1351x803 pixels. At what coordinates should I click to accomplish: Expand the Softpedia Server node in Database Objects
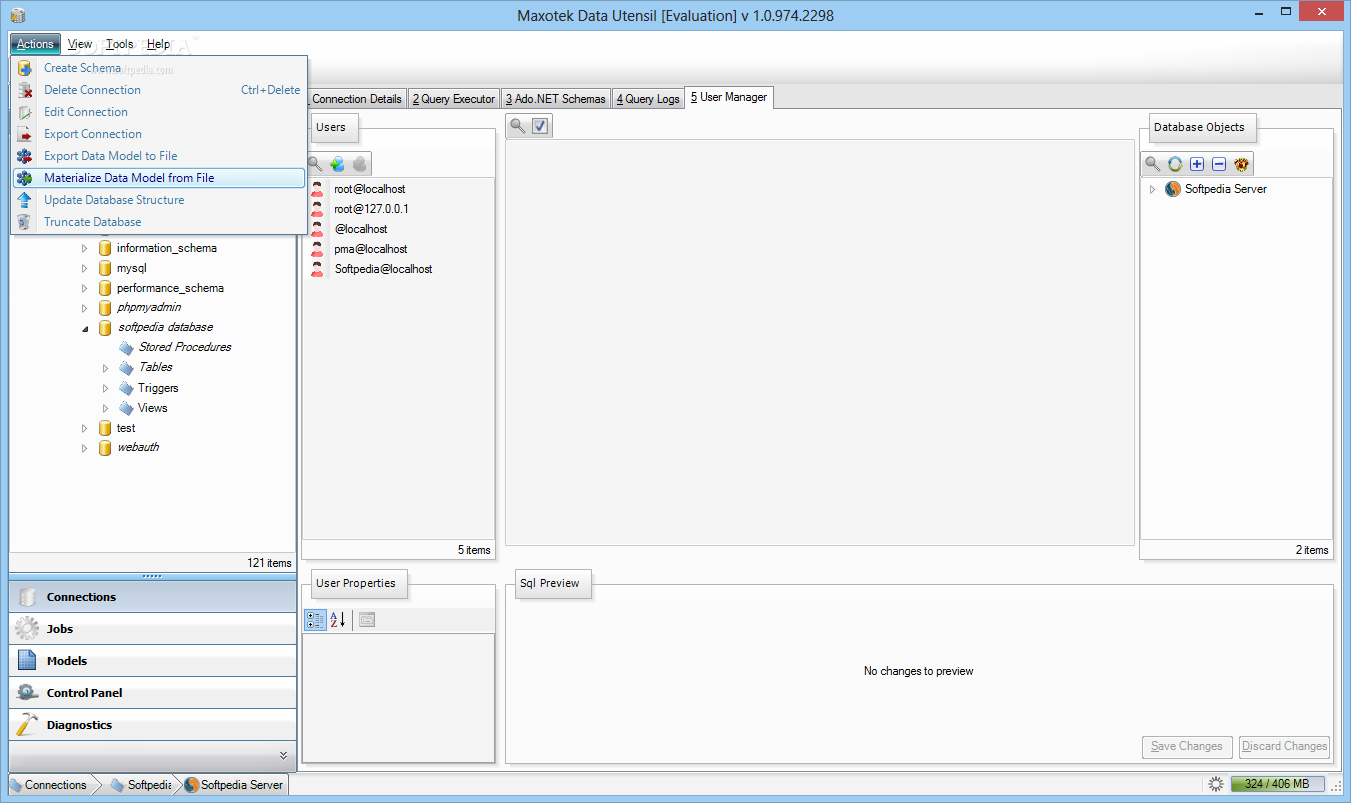tap(1152, 189)
